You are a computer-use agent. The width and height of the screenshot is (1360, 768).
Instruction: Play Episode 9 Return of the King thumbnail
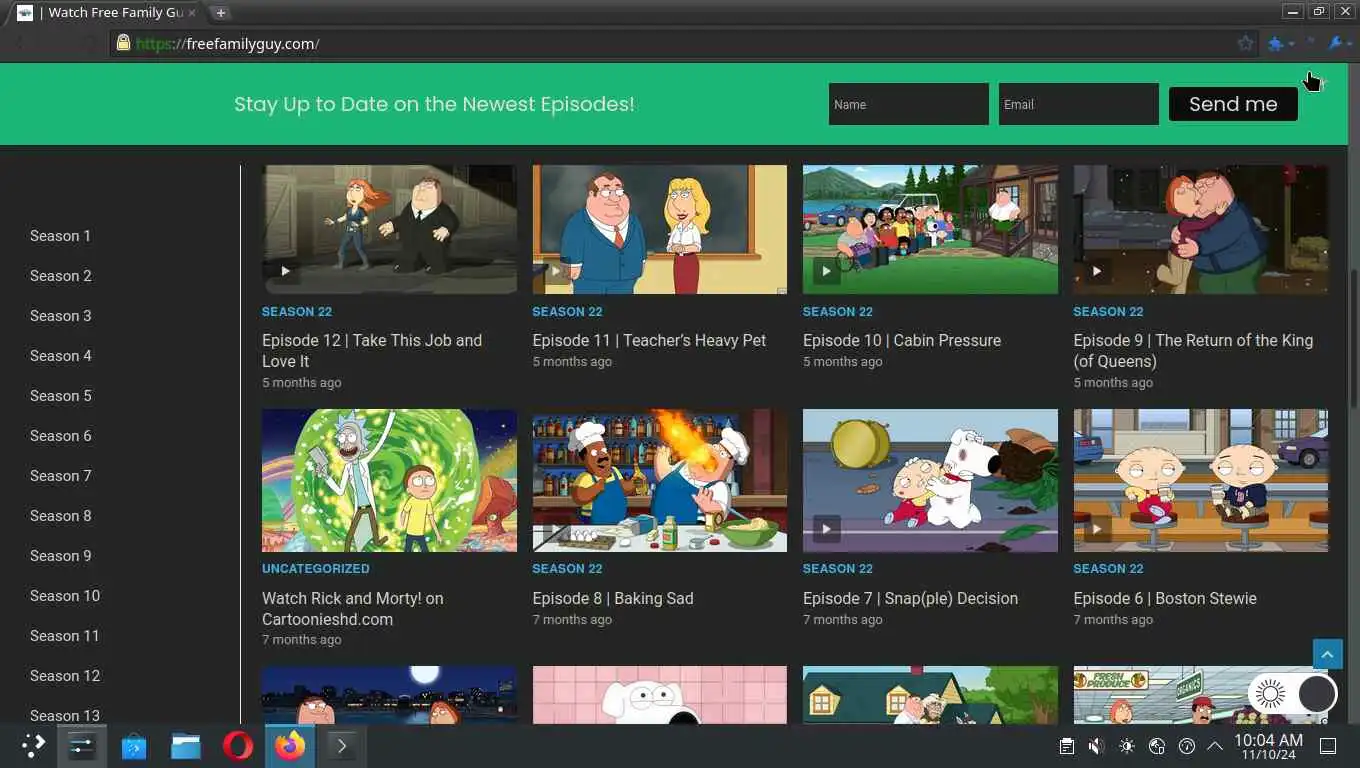coord(1201,229)
